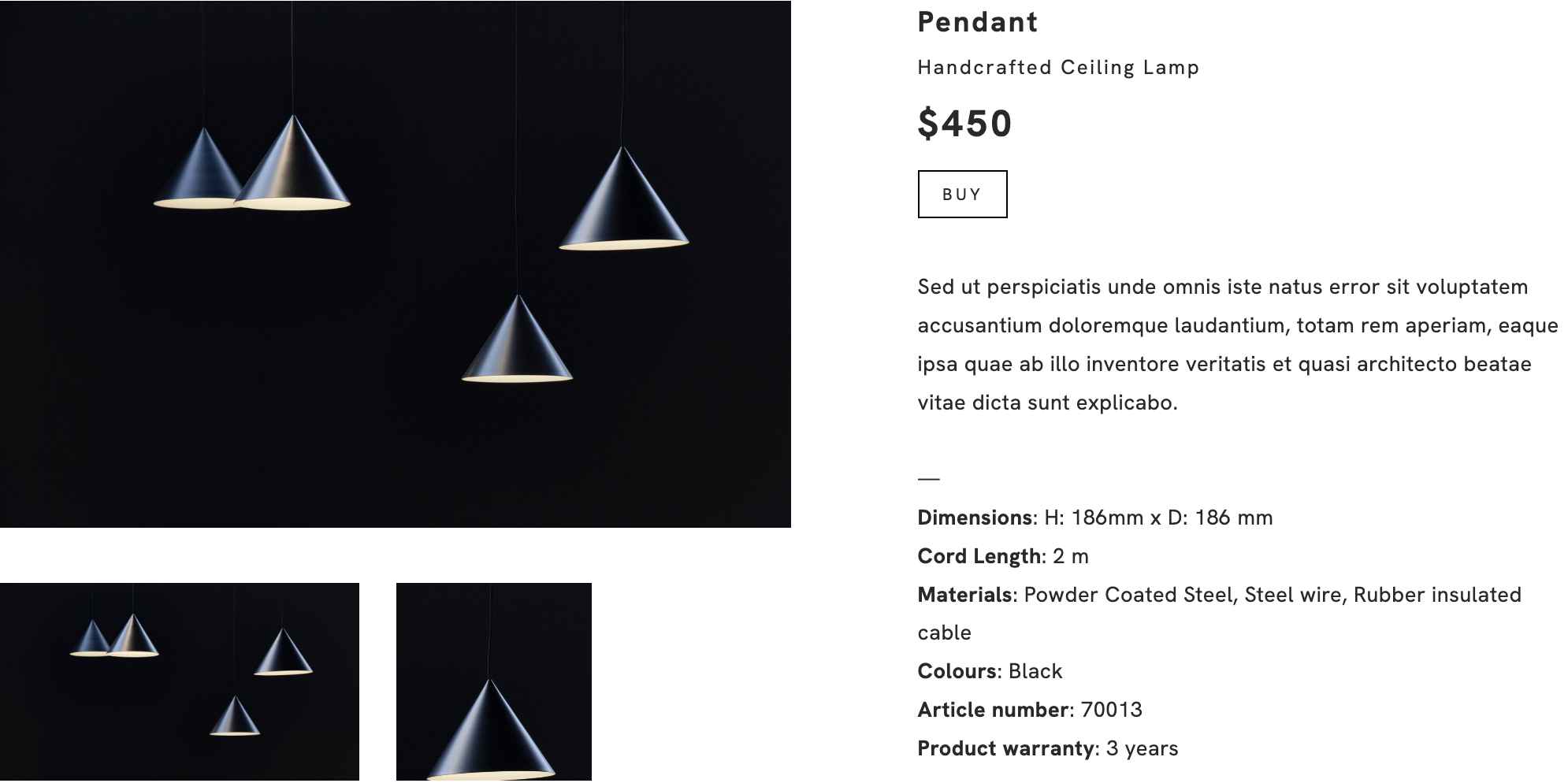Click the short dash divider above Dimensions
The height and width of the screenshot is (783, 1568).
[929, 478]
